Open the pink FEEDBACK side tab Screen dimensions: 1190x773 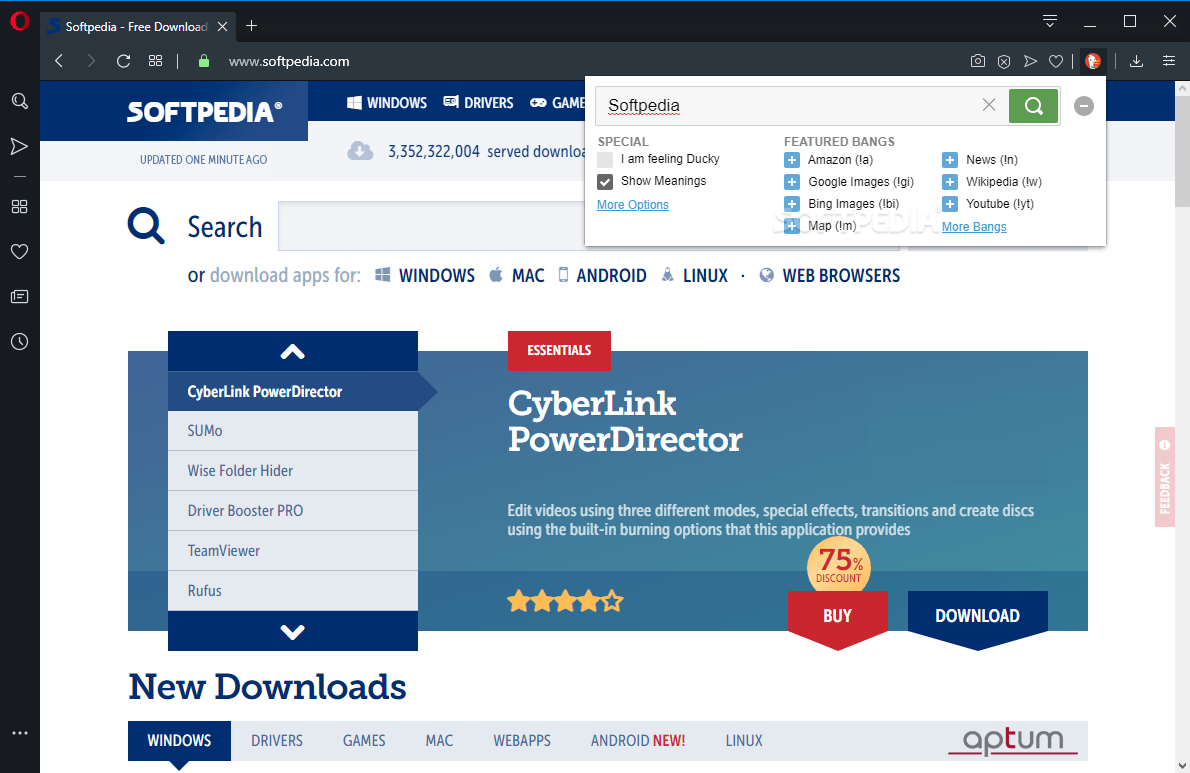pos(1164,478)
